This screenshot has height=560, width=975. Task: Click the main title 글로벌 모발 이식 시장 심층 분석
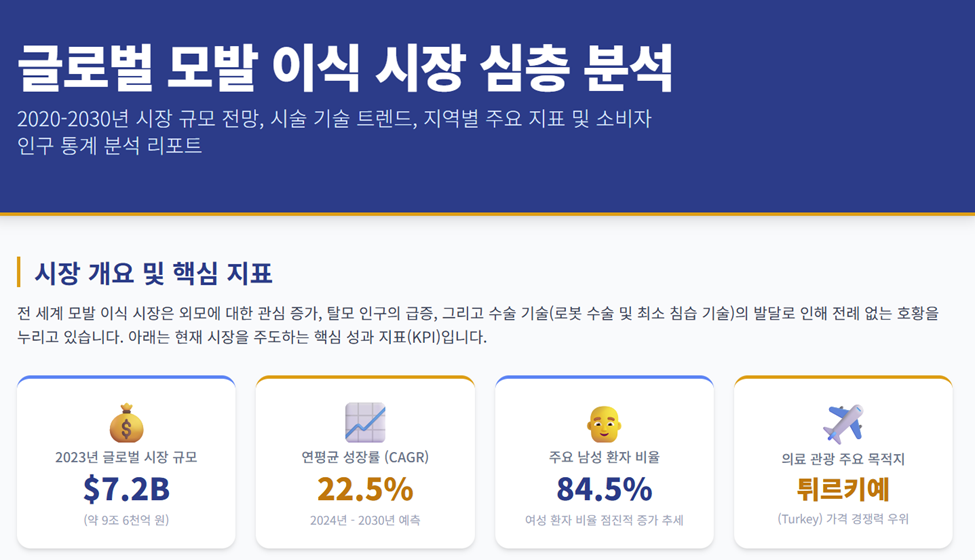[x=345, y=68]
